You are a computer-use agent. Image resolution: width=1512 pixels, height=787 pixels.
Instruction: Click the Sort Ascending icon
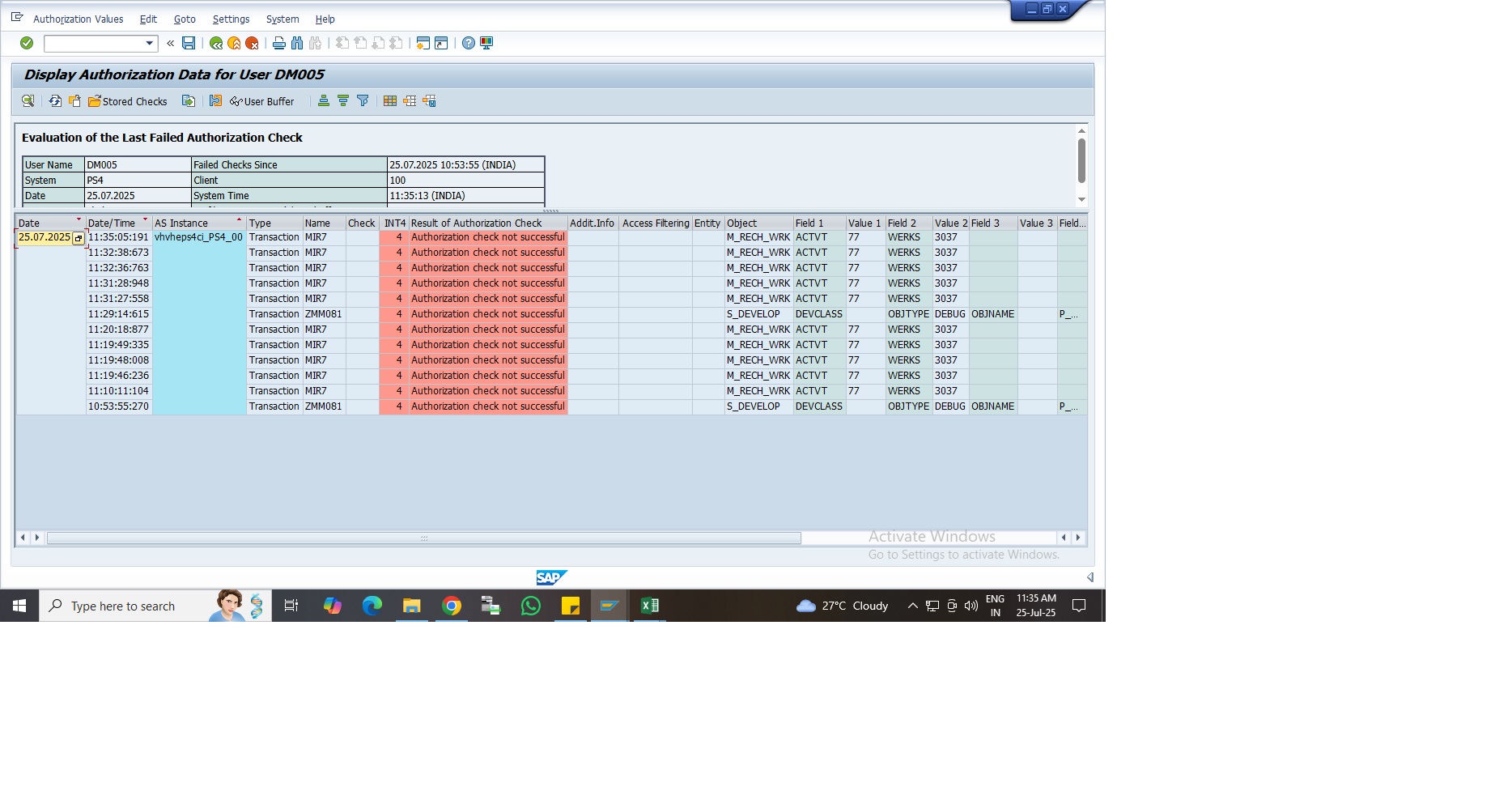pyautogui.click(x=324, y=101)
